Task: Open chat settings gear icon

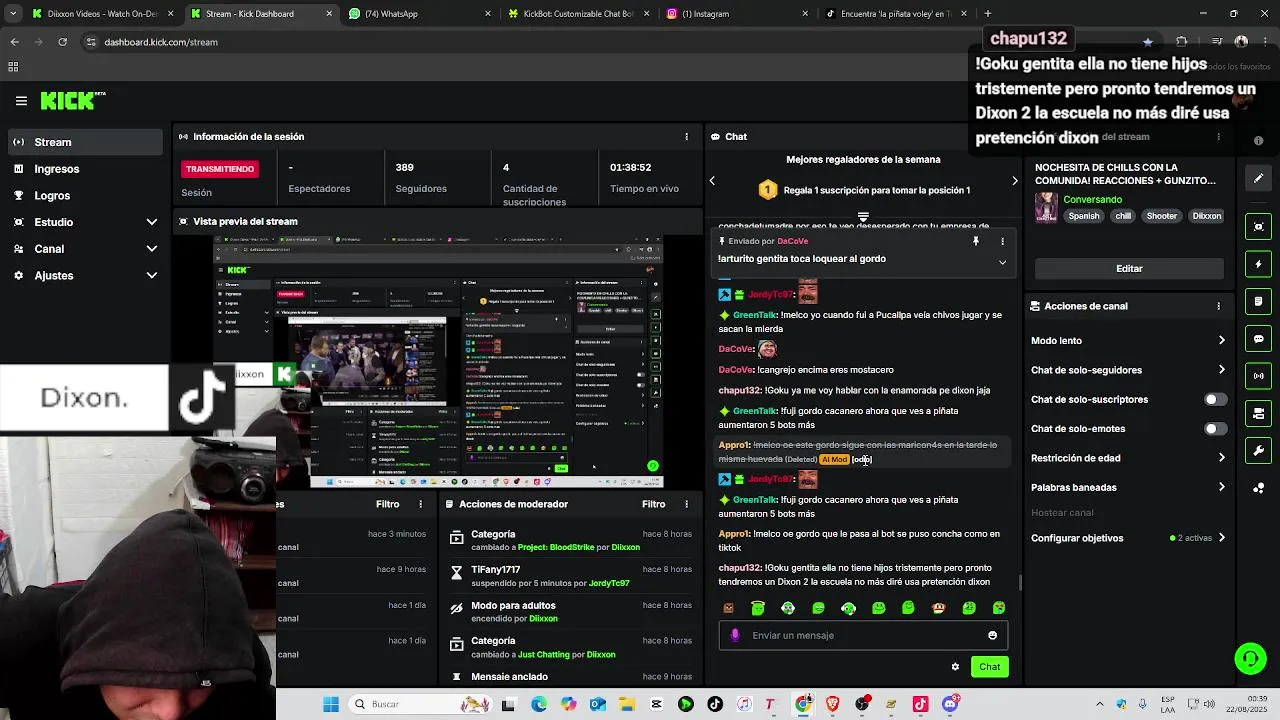Action: click(x=955, y=667)
